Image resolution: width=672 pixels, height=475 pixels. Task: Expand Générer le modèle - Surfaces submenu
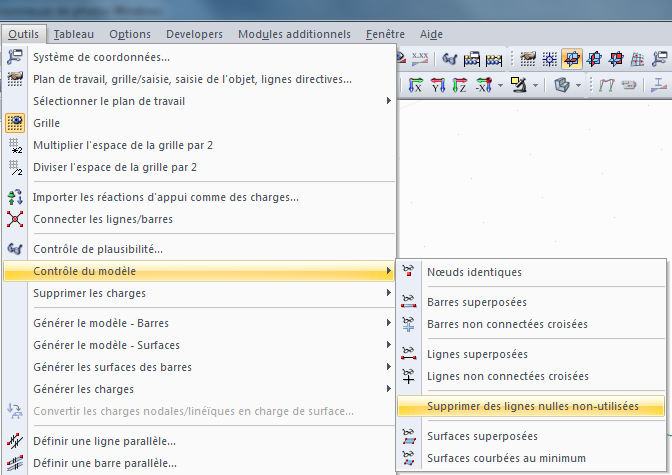[199, 345]
